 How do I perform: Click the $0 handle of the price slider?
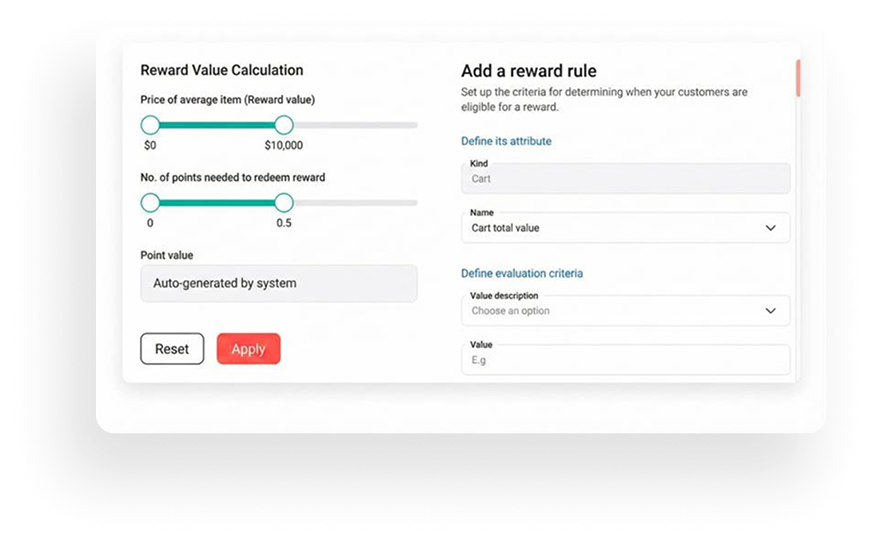pos(150,125)
